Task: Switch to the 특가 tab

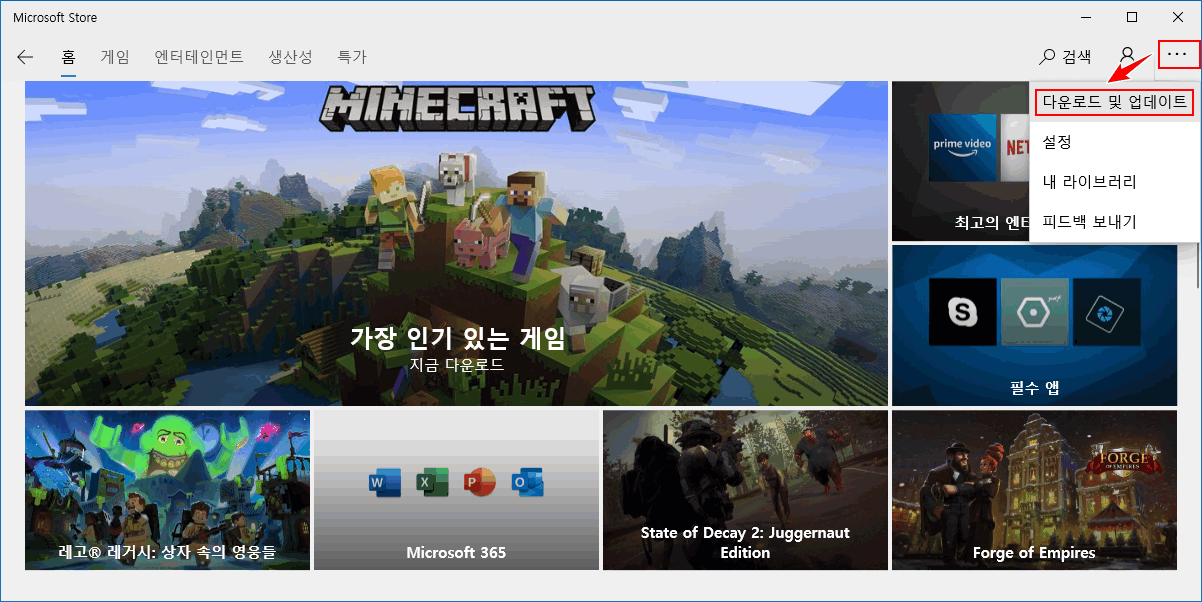Action: pos(352,57)
